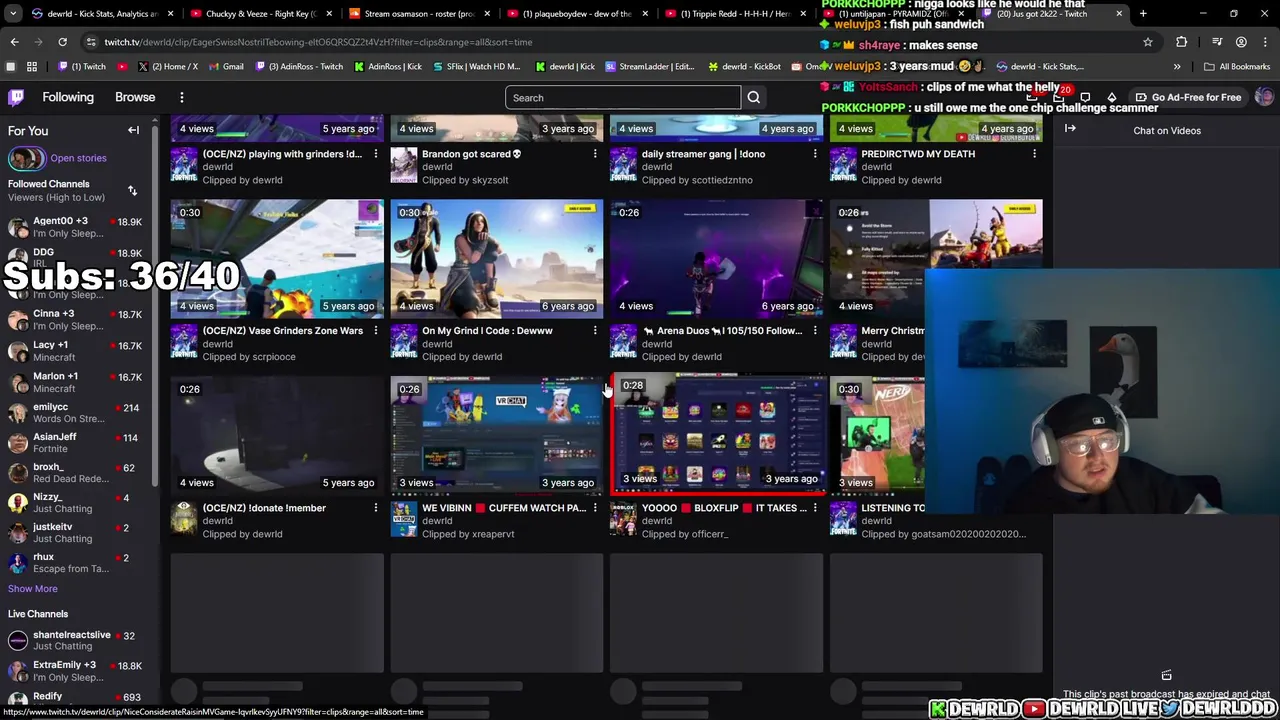This screenshot has height=720, width=1280.
Task: Click the 'Open stories' link
Action: pyautogui.click(x=78, y=158)
